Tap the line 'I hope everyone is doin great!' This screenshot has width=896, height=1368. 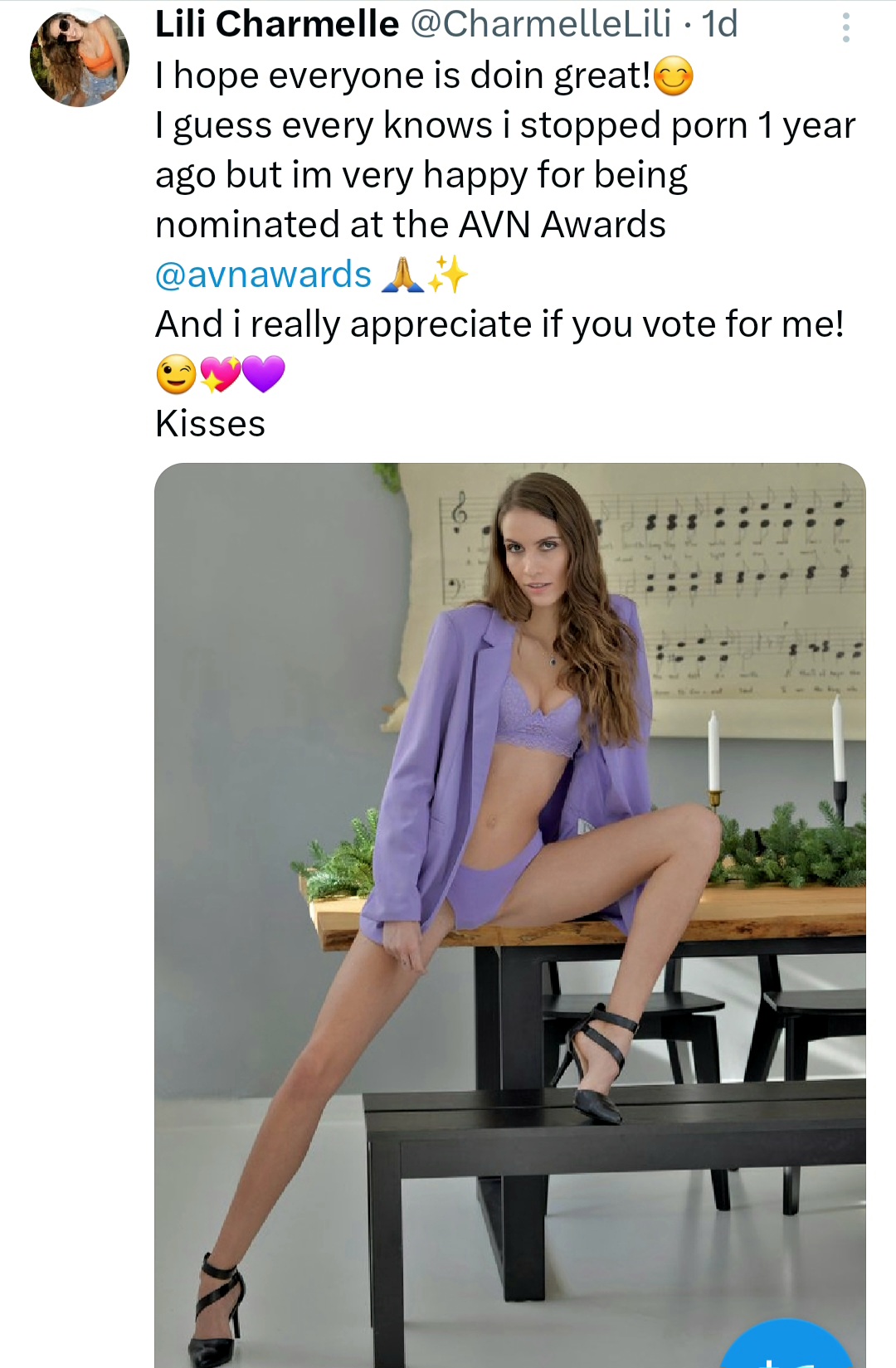pyautogui.click(x=402, y=76)
